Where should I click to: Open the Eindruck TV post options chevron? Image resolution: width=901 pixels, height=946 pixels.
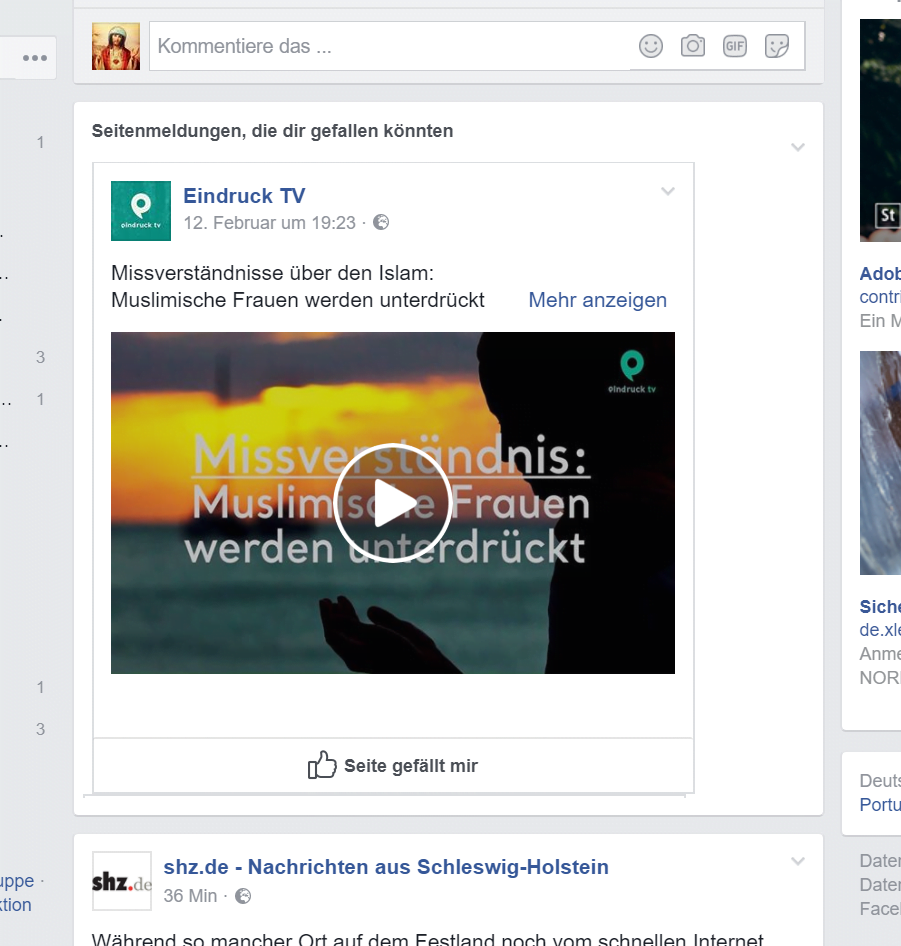click(668, 192)
